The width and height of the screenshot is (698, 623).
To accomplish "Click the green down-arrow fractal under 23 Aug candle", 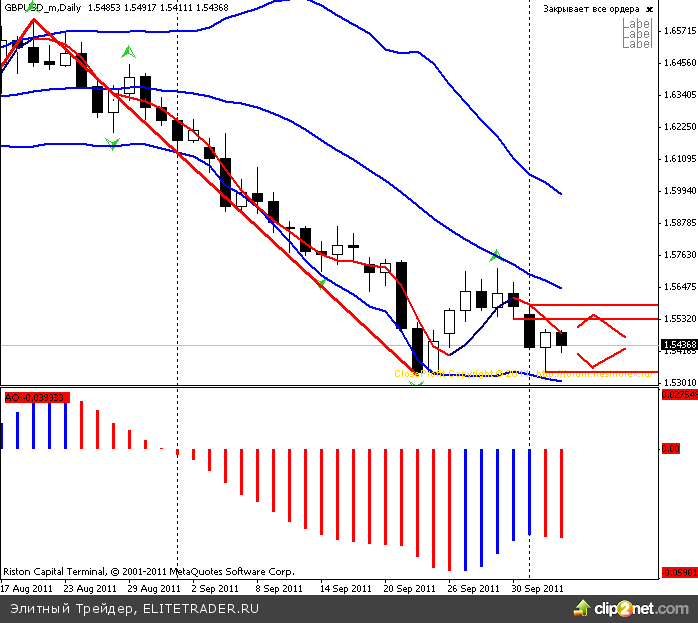I will coord(112,145).
